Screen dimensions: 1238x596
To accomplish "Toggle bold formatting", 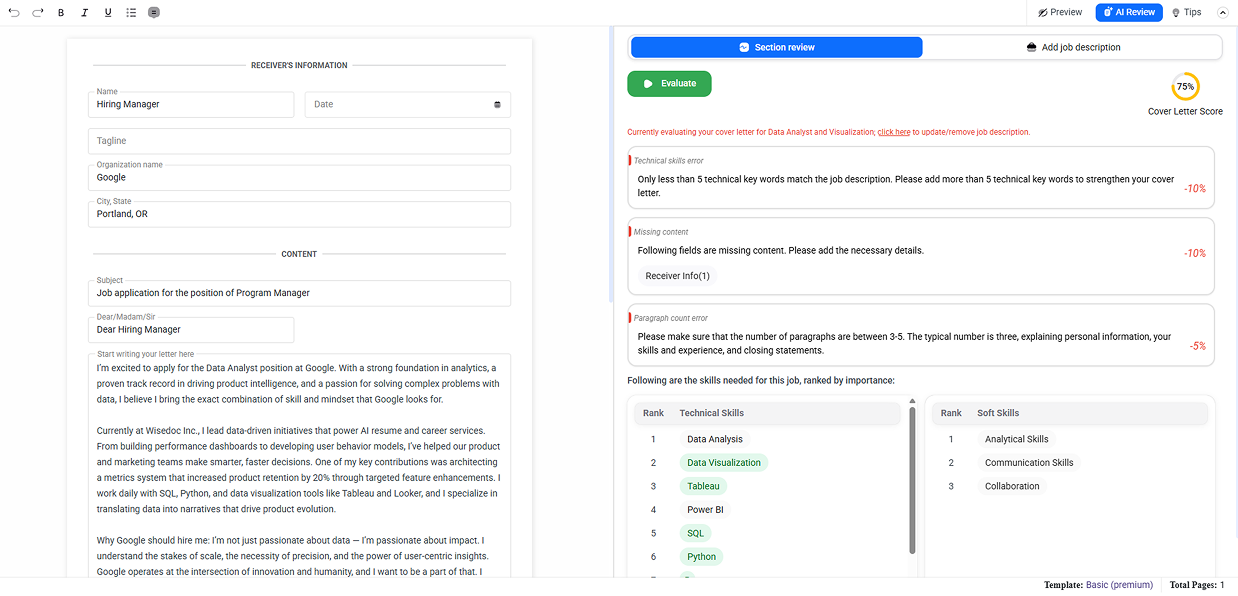I will (x=61, y=12).
